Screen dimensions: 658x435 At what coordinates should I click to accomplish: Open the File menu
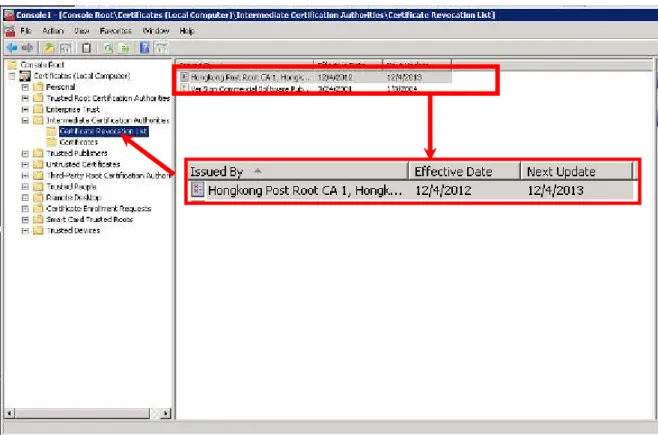26,31
